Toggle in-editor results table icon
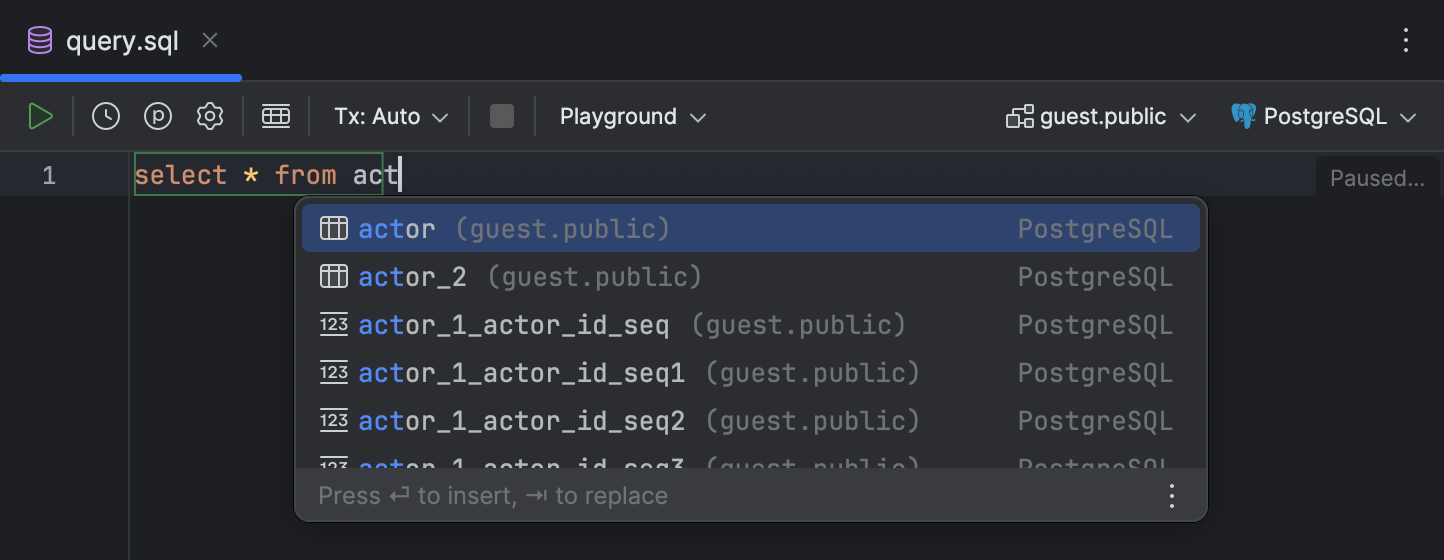Screen dimensions: 1444x560 pyautogui.click(x=276, y=117)
